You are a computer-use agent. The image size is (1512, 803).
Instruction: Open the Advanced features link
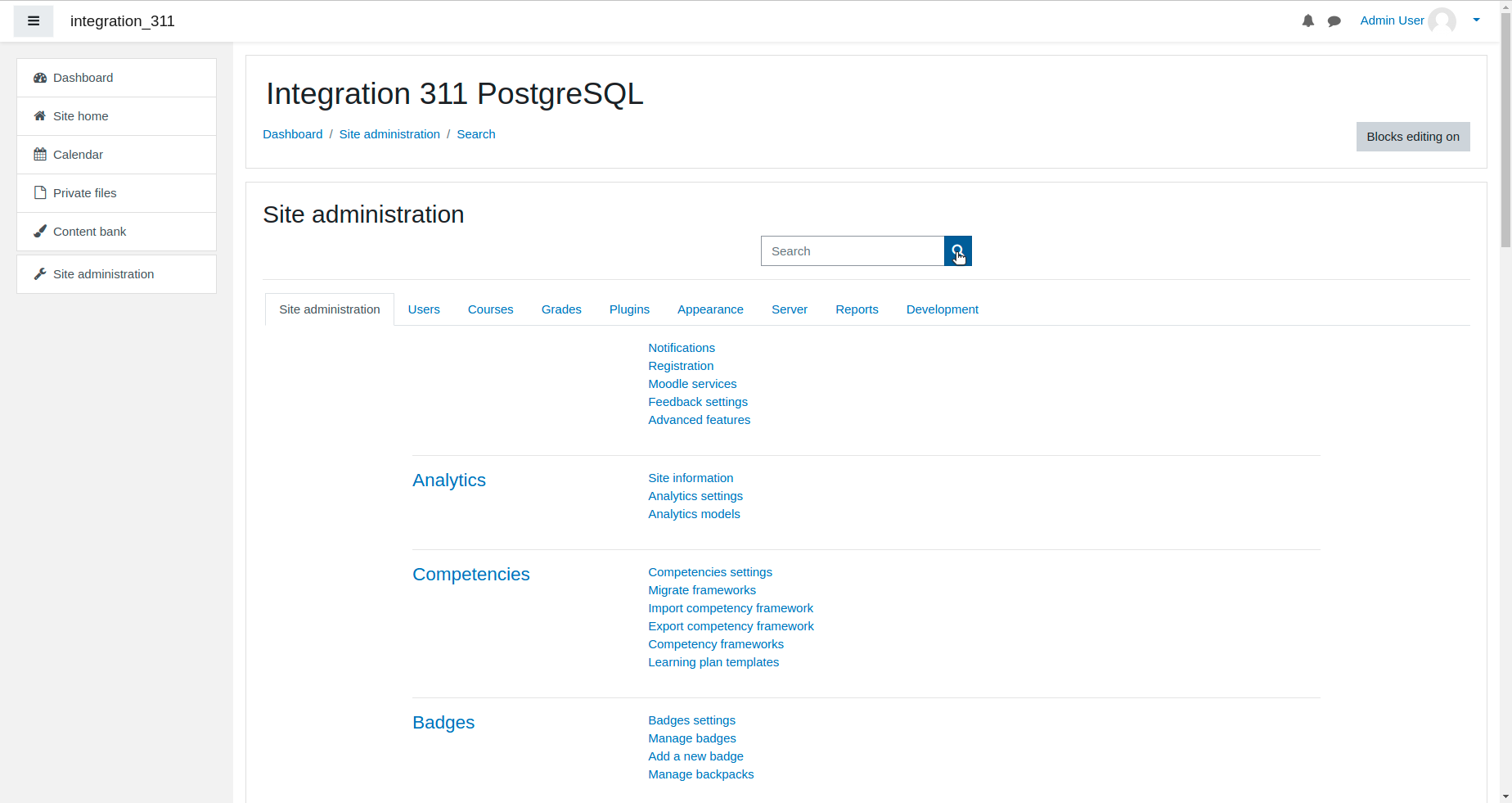tap(700, 420)
